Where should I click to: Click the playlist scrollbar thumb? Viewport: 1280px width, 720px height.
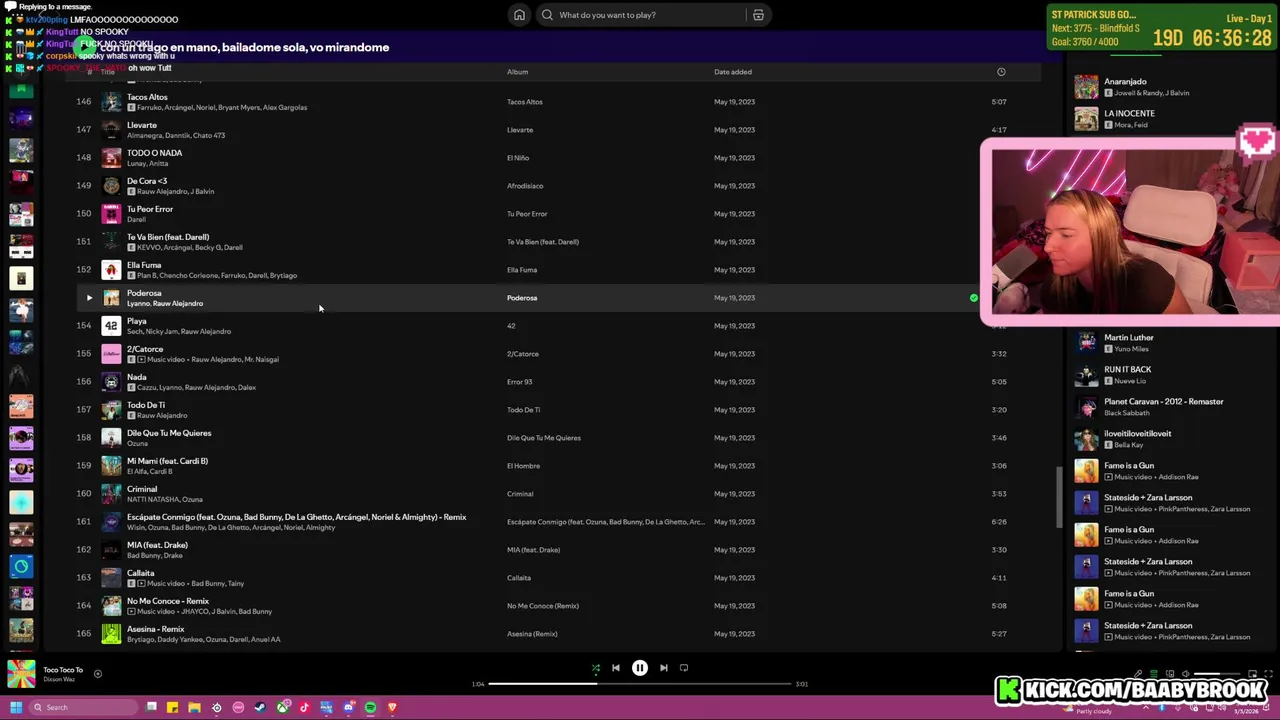[1059, 497]
